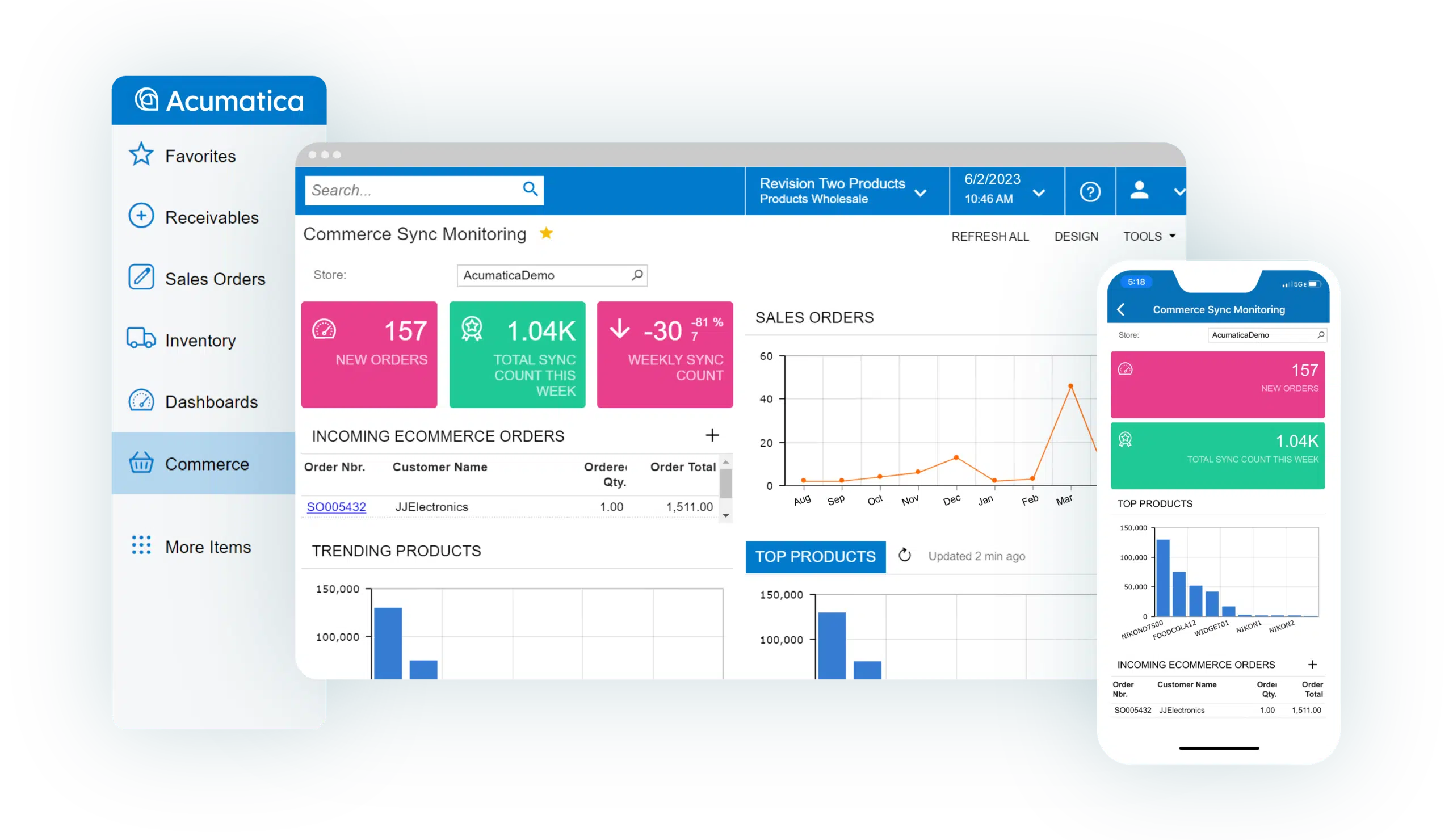Open the business date dropdown chevron
This screenshot has height=840, width=1453.
(1039, 192)
